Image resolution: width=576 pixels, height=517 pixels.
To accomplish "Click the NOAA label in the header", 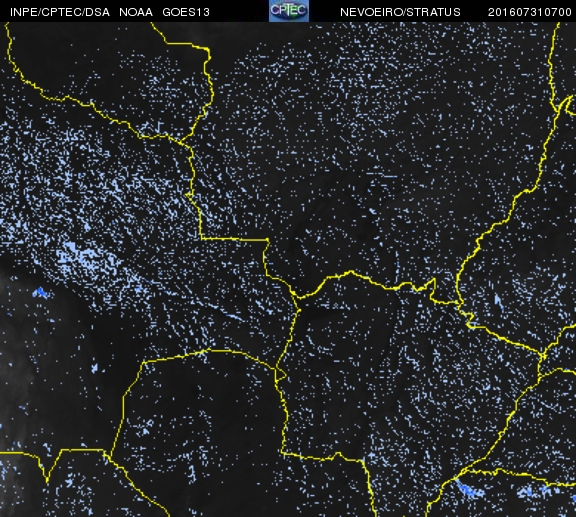I will pos(136,12).
